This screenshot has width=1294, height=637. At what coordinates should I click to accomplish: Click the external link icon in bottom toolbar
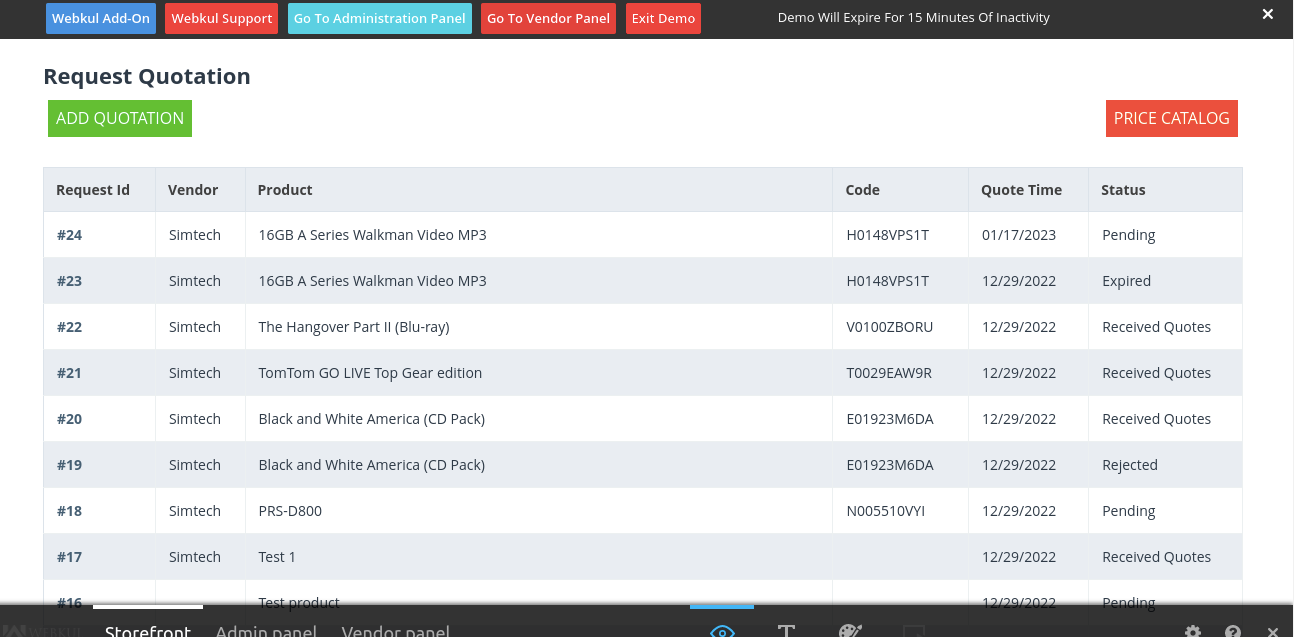(x=913, y=632)
